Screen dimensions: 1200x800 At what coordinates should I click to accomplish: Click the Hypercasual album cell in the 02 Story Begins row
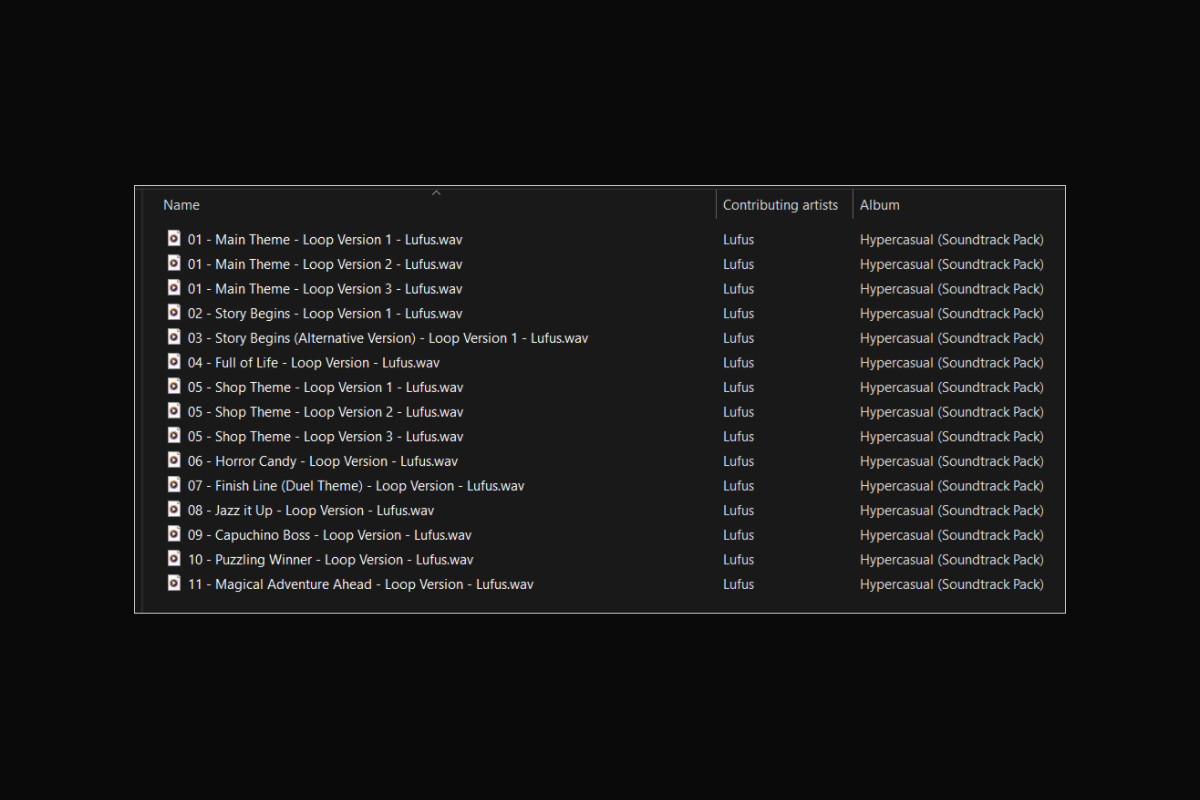(x=952, y=314)
